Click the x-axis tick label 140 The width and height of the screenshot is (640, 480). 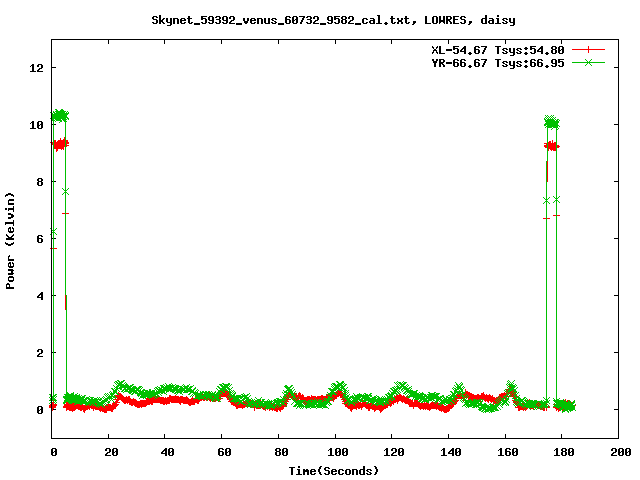click(451, 452)
